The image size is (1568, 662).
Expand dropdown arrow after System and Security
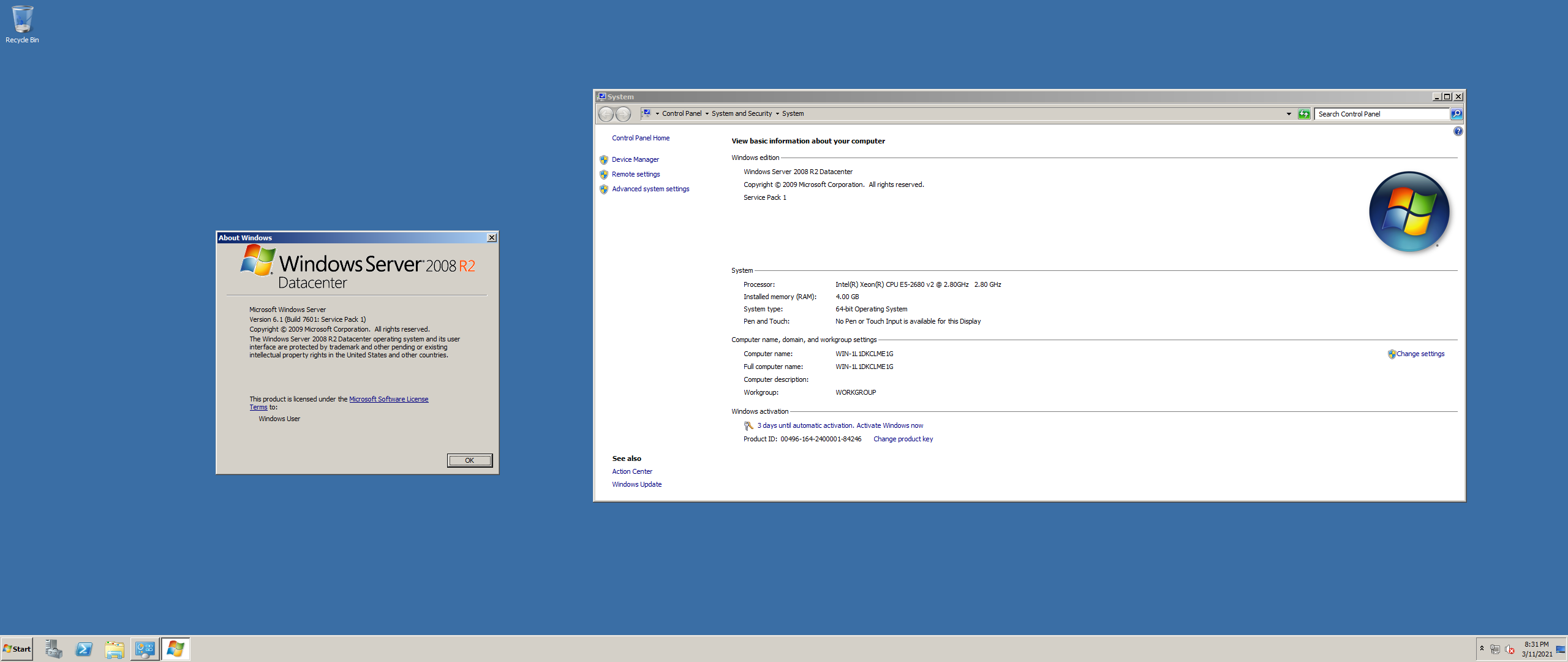click(x=777, y=114)
